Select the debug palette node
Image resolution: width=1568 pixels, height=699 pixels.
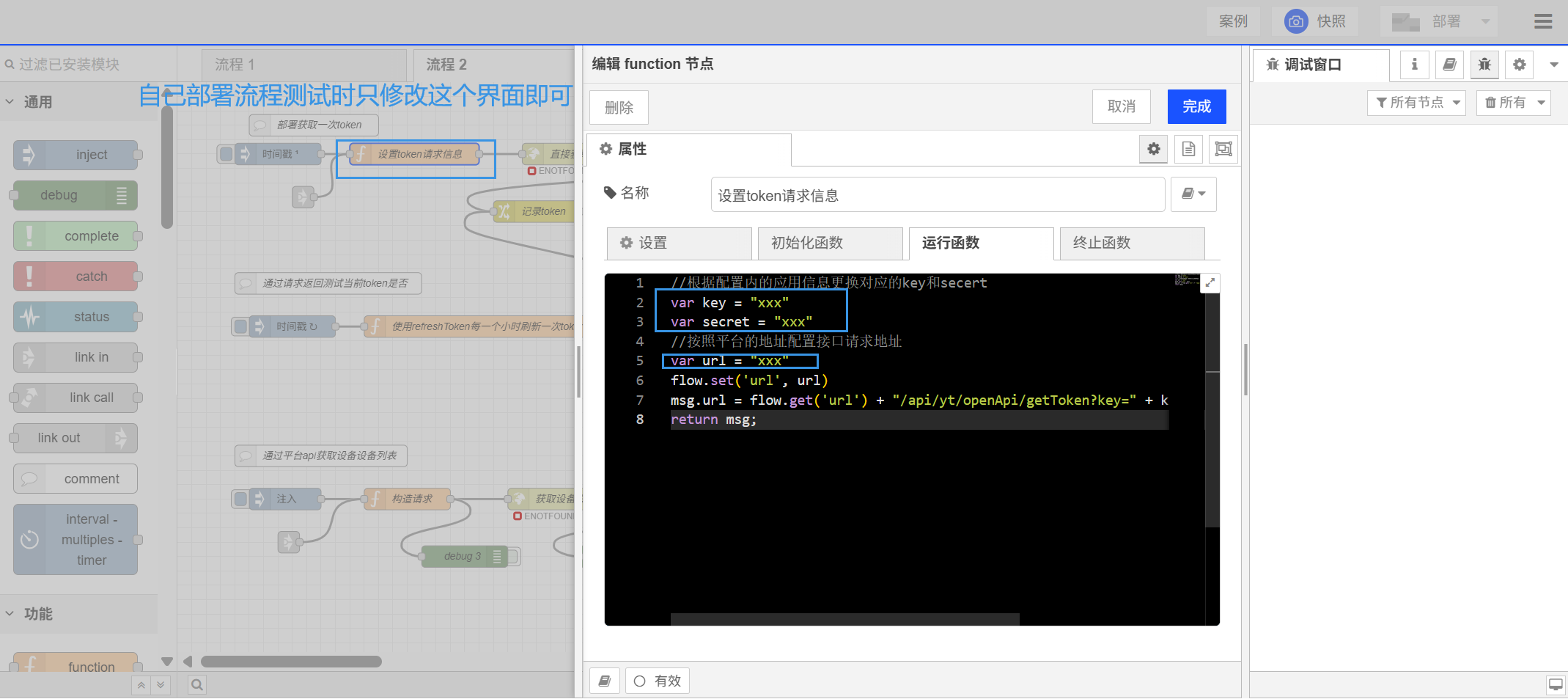[x=76, y=195]
